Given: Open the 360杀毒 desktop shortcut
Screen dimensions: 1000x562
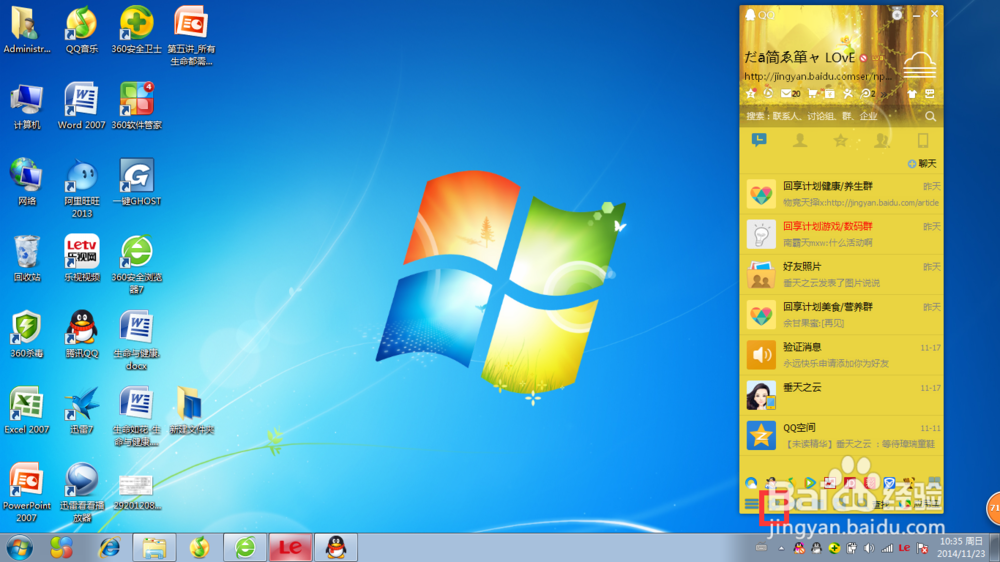Looking at the screenshot, I should [27, 334].
